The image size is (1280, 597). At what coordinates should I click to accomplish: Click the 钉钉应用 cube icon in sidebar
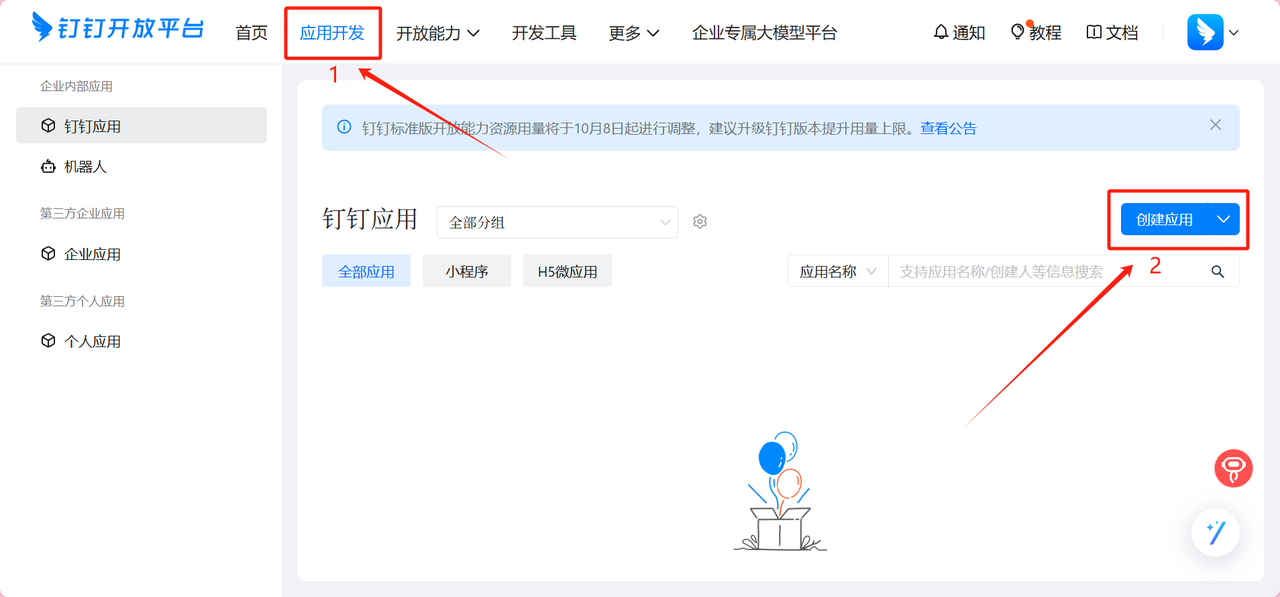point(48,126)
